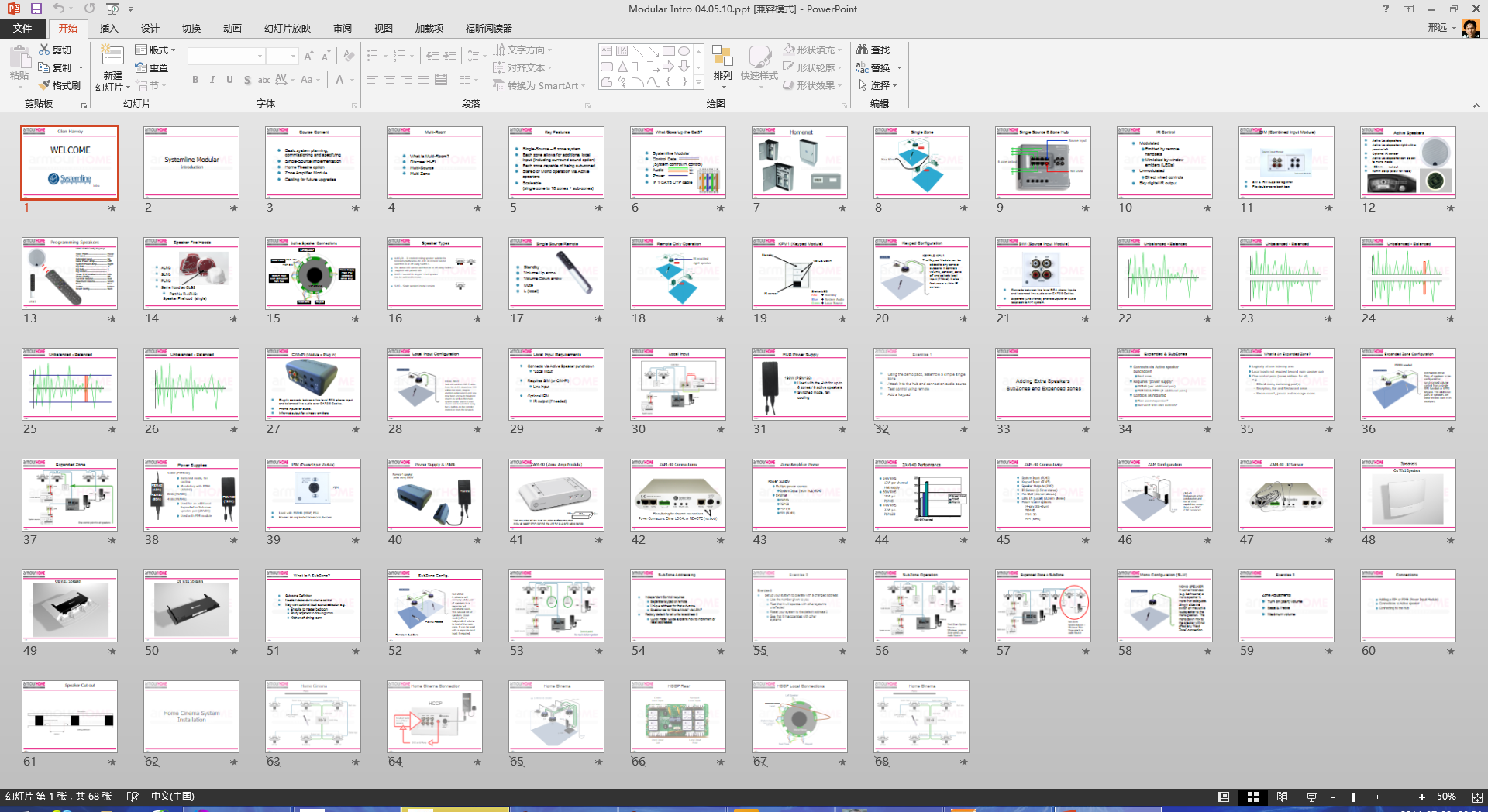Click the Save icon in quick access toolbar
Image resolution: width=1488 pixels, height=812 pixels.
(36, 9)
